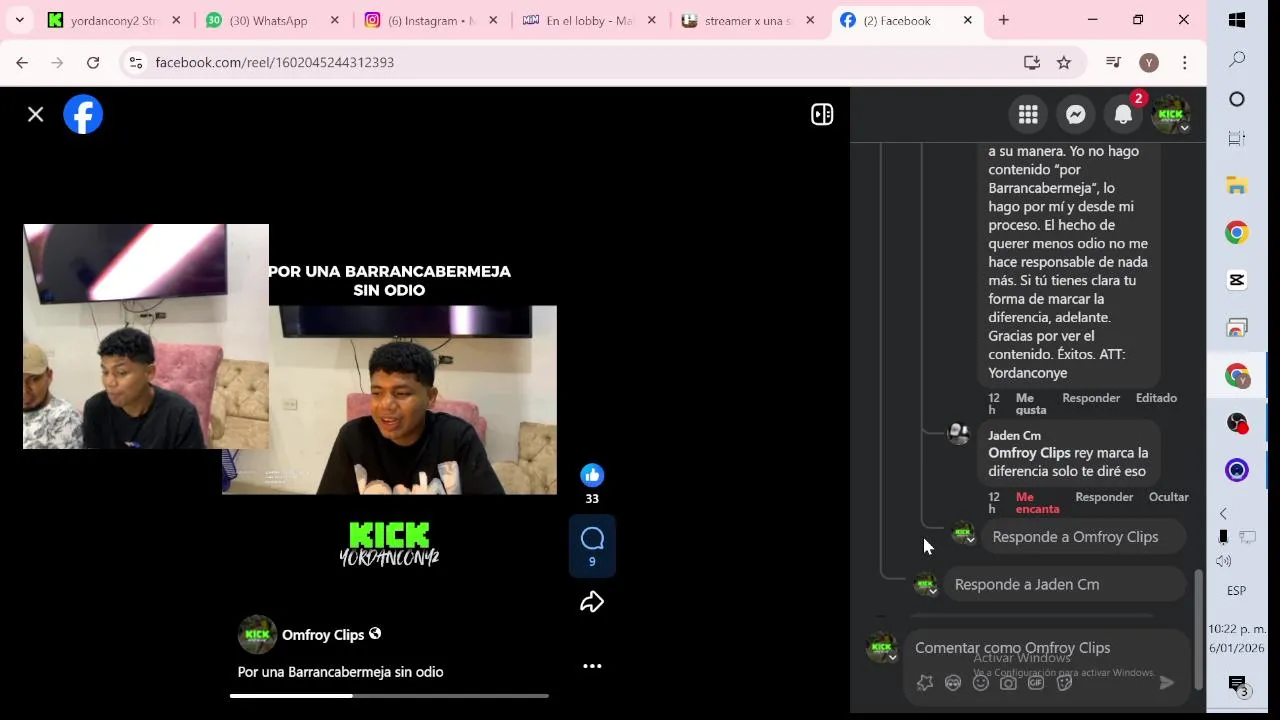Bookmark this page with the star
The height and width of the screenshot is (720, 1280).
(1064, 62)
